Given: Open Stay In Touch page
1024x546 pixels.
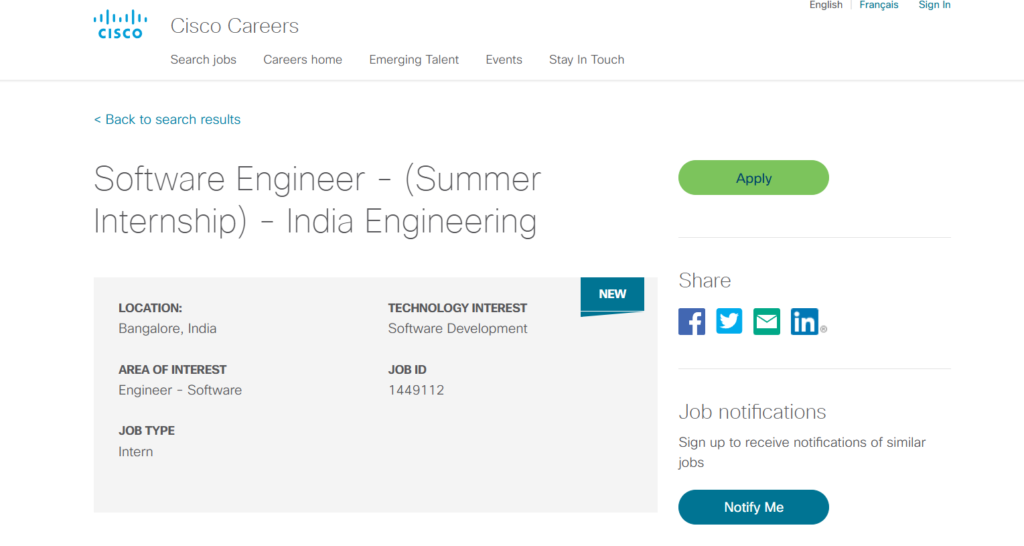Looking at the screenshot, I should pos(586,59).
